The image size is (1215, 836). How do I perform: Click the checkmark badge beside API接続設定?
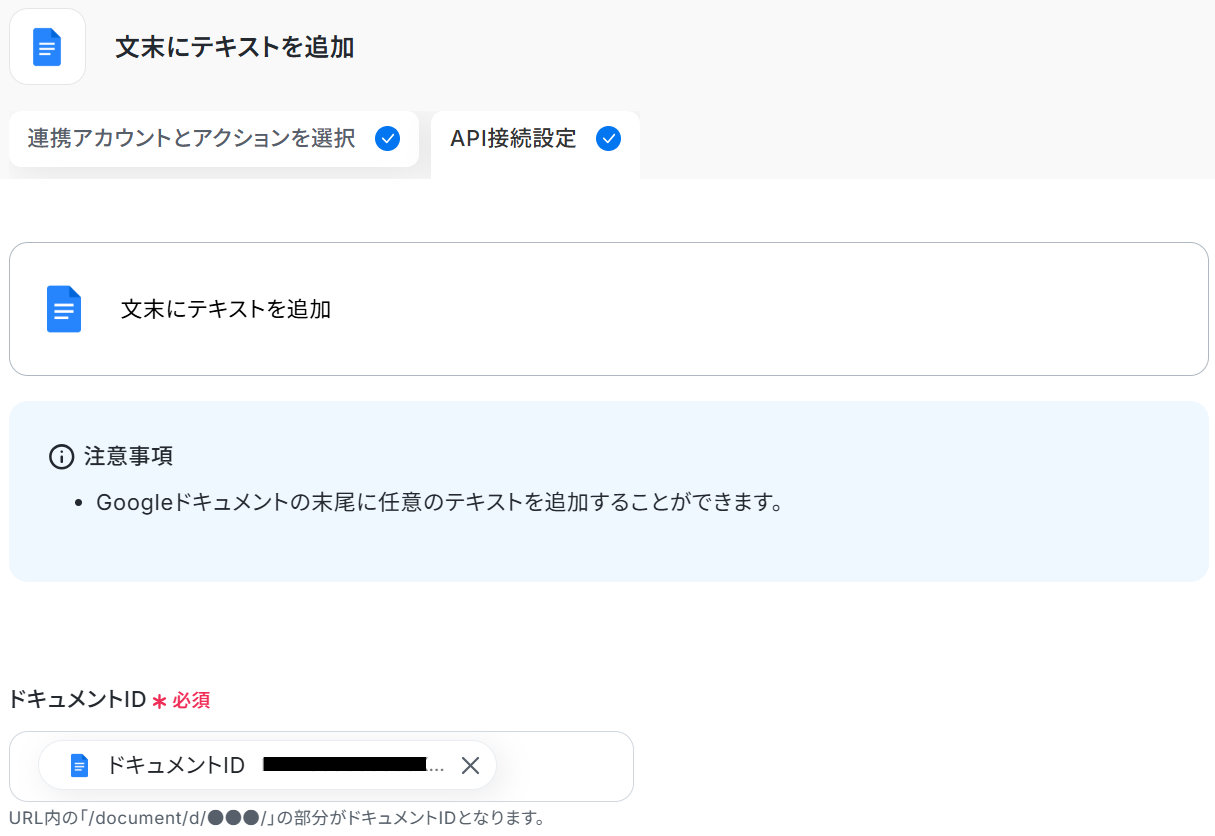click(x=608, y=139)
